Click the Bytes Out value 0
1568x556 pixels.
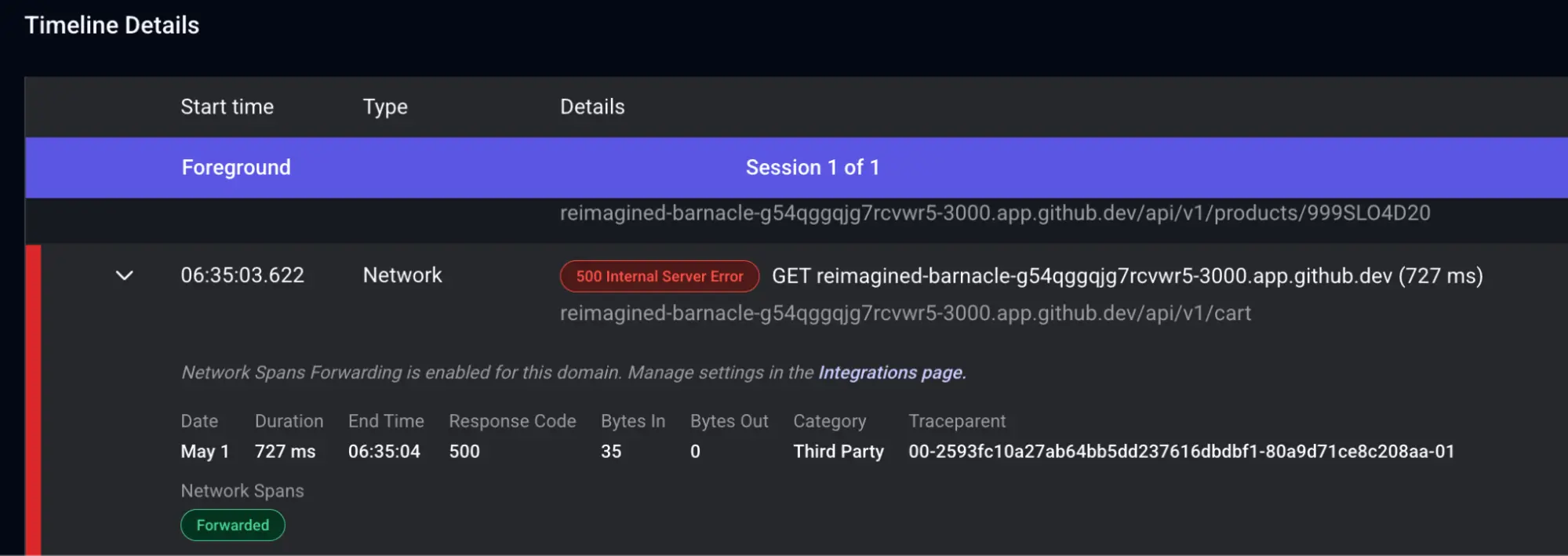pos(695,452)
